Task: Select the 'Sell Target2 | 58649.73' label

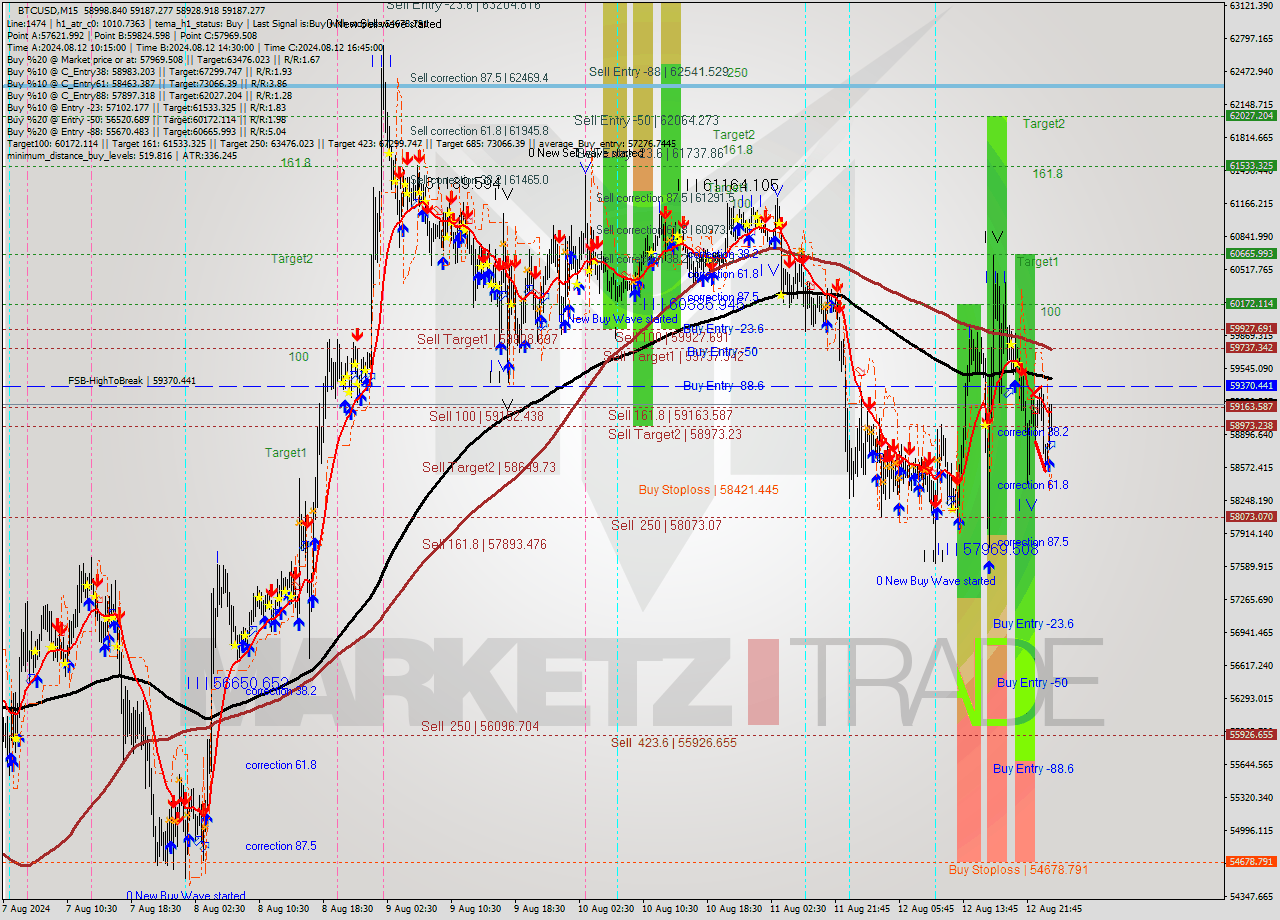Action: pyautogui.click(x=488, y=467)
